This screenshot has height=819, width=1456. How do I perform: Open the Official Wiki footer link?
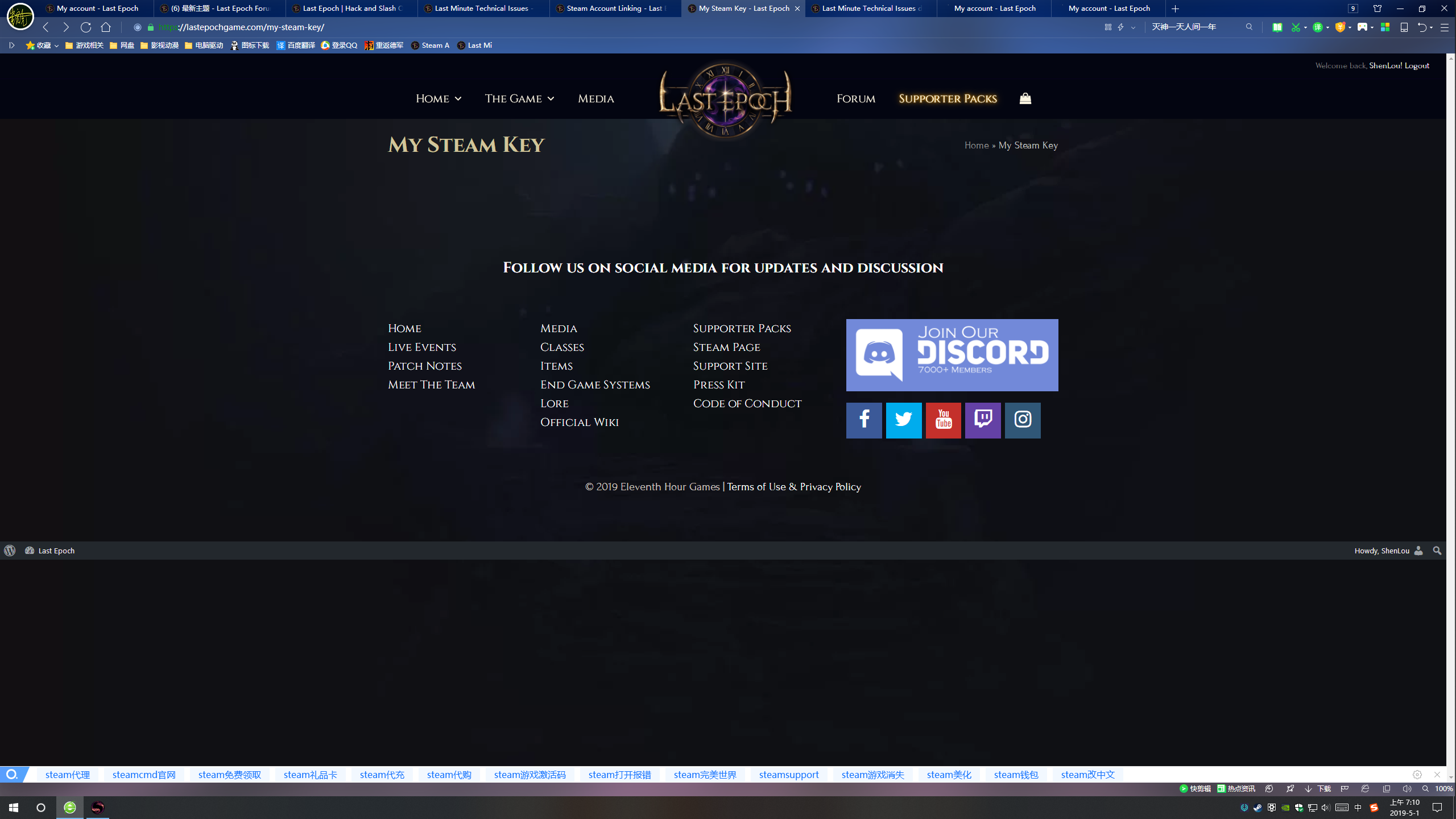point(580,422)
